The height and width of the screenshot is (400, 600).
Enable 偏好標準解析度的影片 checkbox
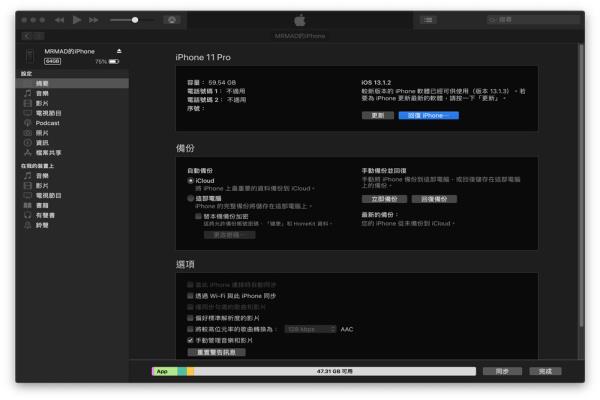pos(190,318)
